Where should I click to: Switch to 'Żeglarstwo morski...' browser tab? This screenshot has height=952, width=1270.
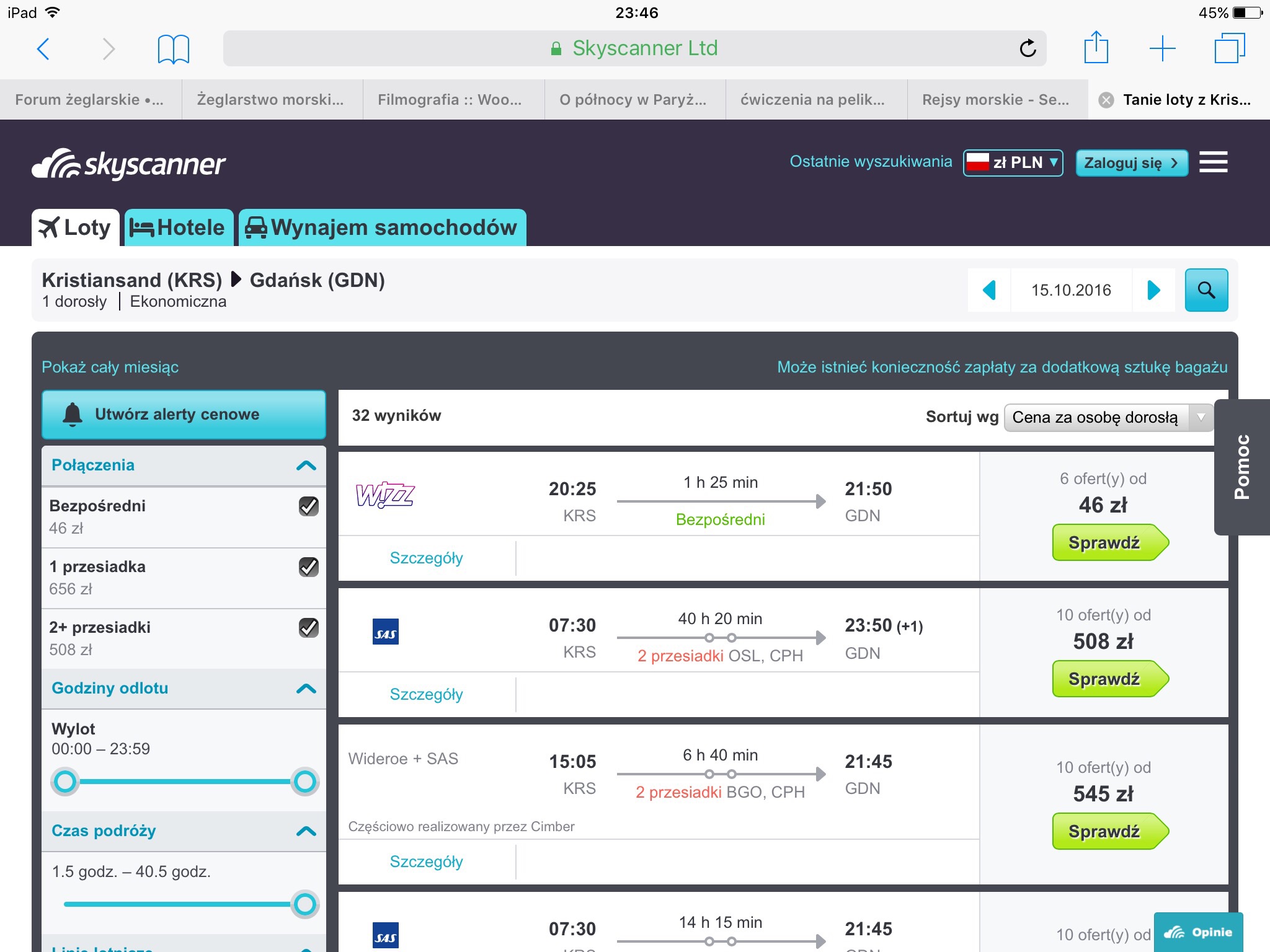[272, 100]
